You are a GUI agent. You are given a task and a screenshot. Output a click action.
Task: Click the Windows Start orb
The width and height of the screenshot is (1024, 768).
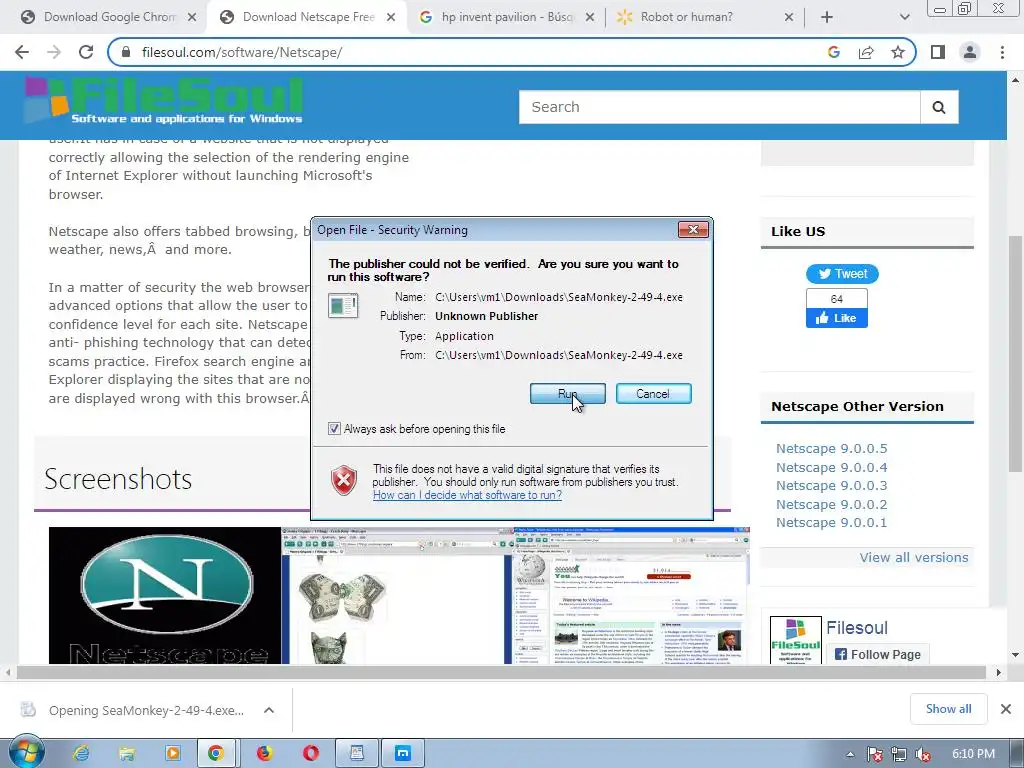(x=26, y=753)
